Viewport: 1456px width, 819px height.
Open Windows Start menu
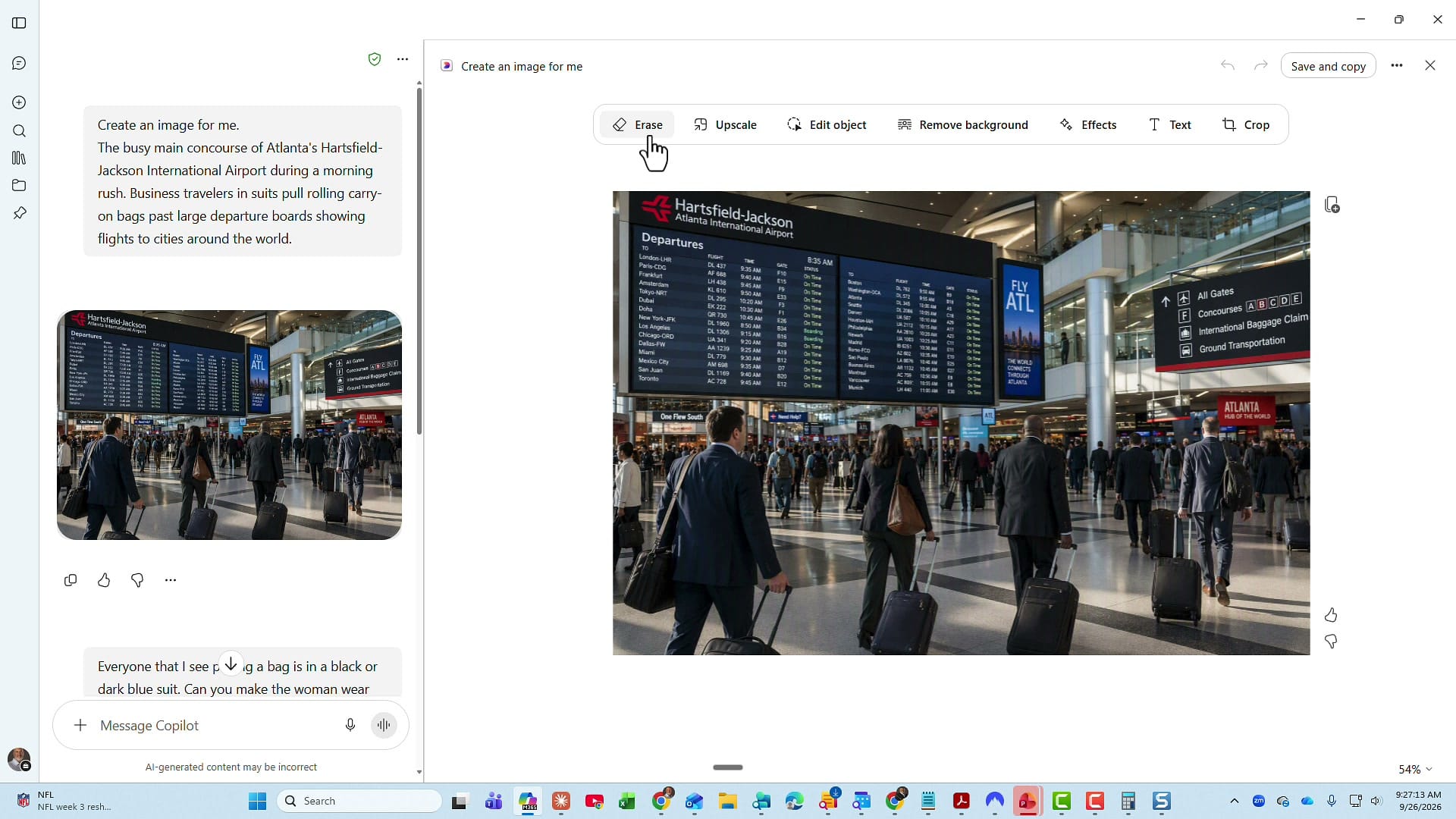point(258,801)
